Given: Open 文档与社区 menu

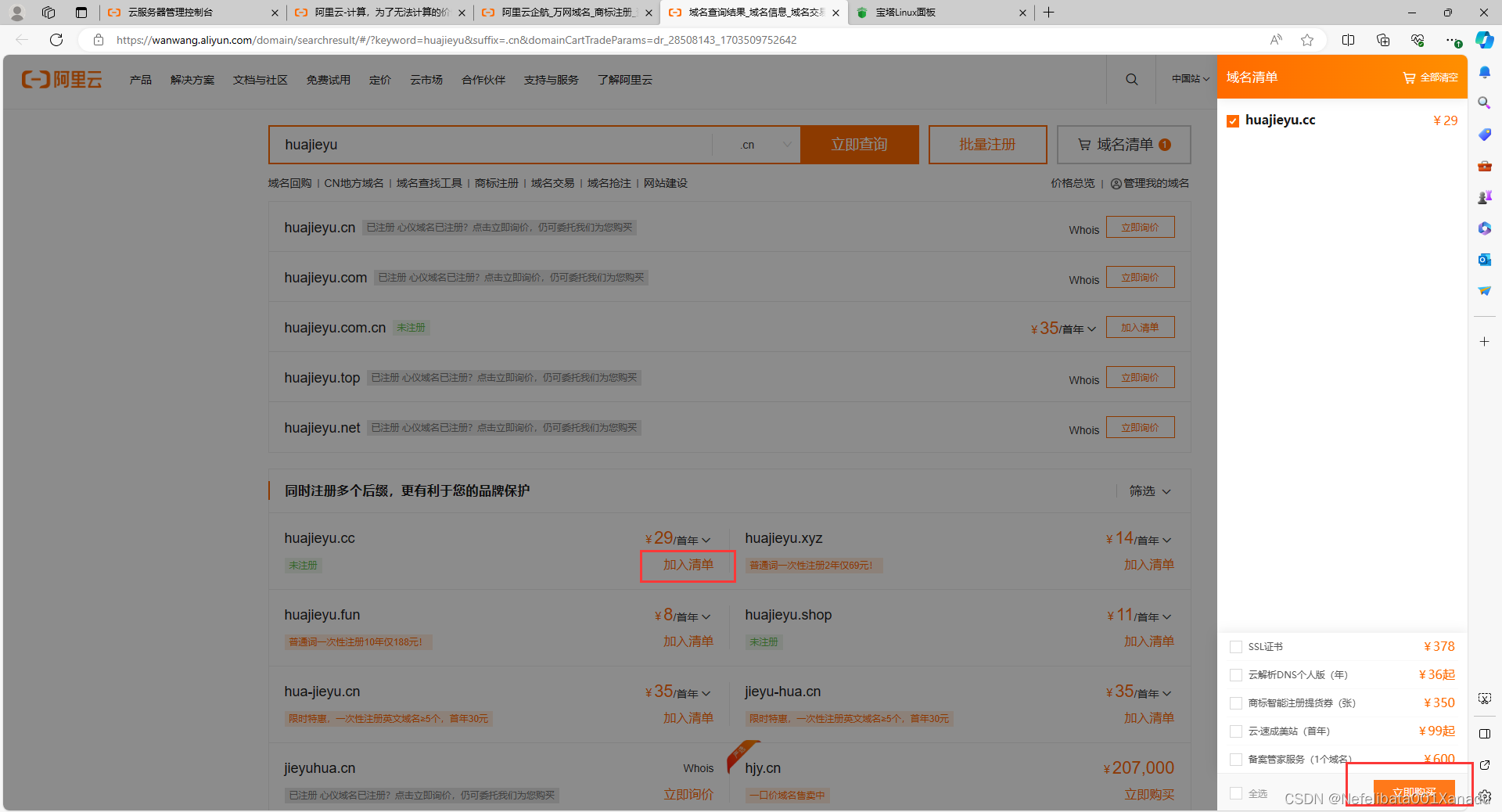Looking at the screenshot, I should coord(260,80).
